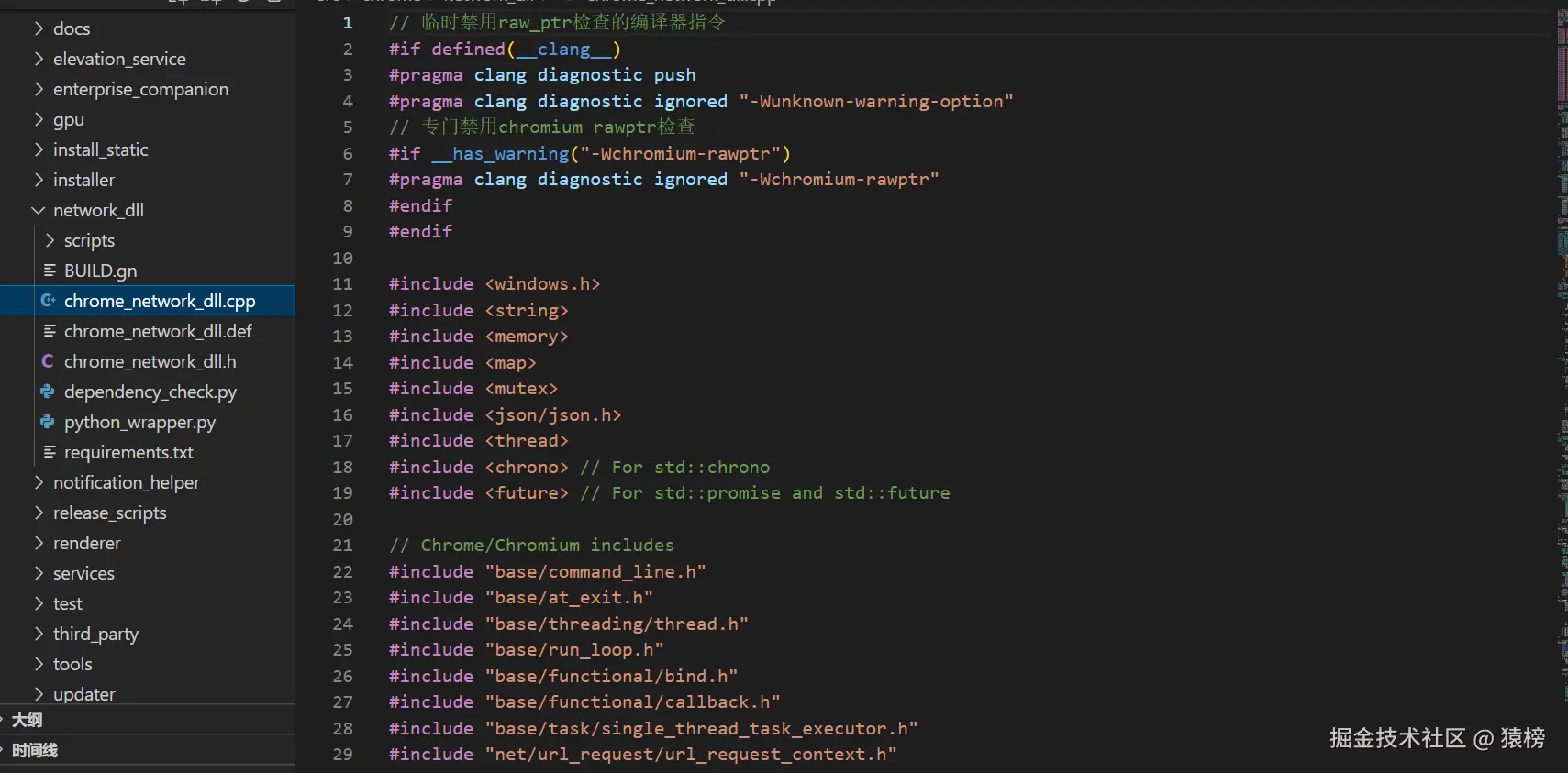Select chrome_network_dll.cpp in explorer

pos(148,301)
